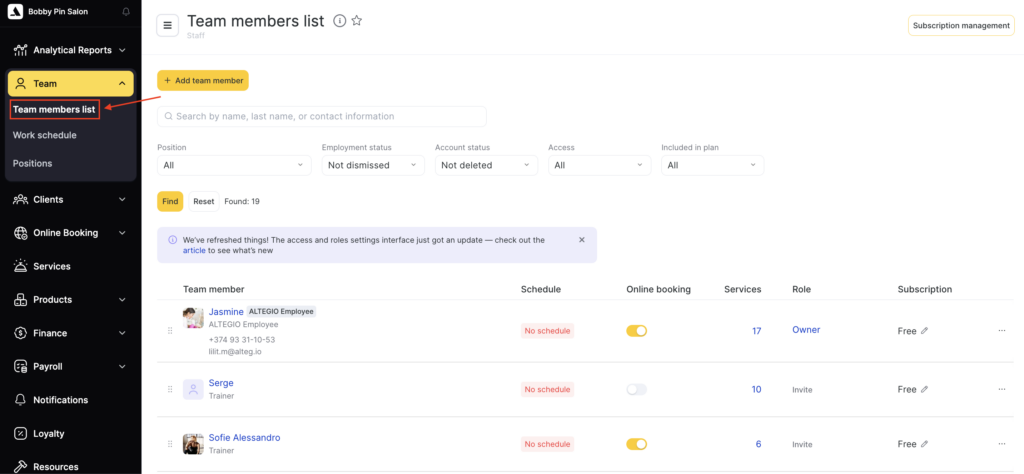The image size is (1024, 474).
Task: Dismiss the refresh notice banner
Action: point(582,240)
